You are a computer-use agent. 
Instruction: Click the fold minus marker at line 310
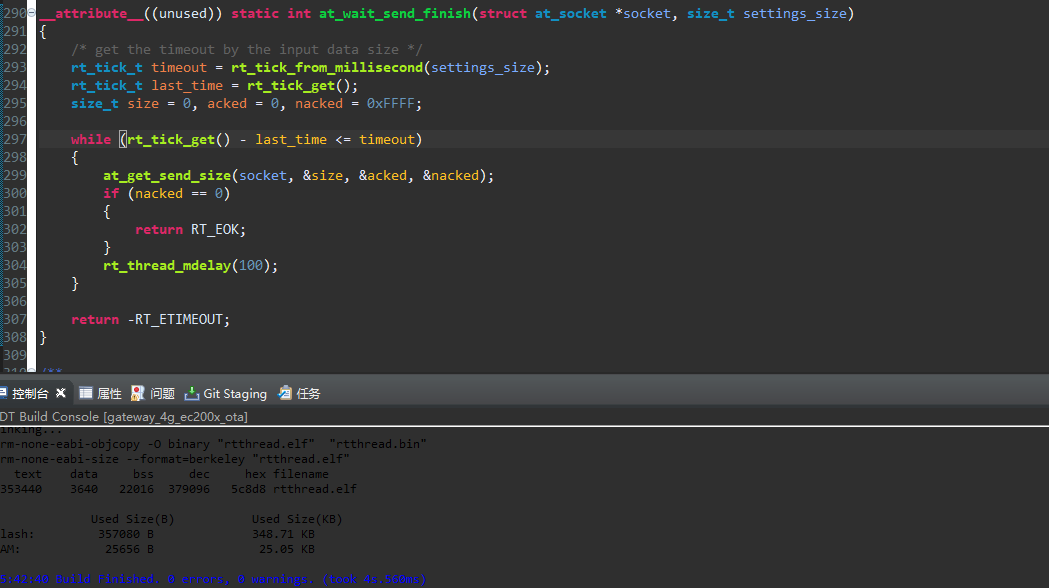coord(31,371)
